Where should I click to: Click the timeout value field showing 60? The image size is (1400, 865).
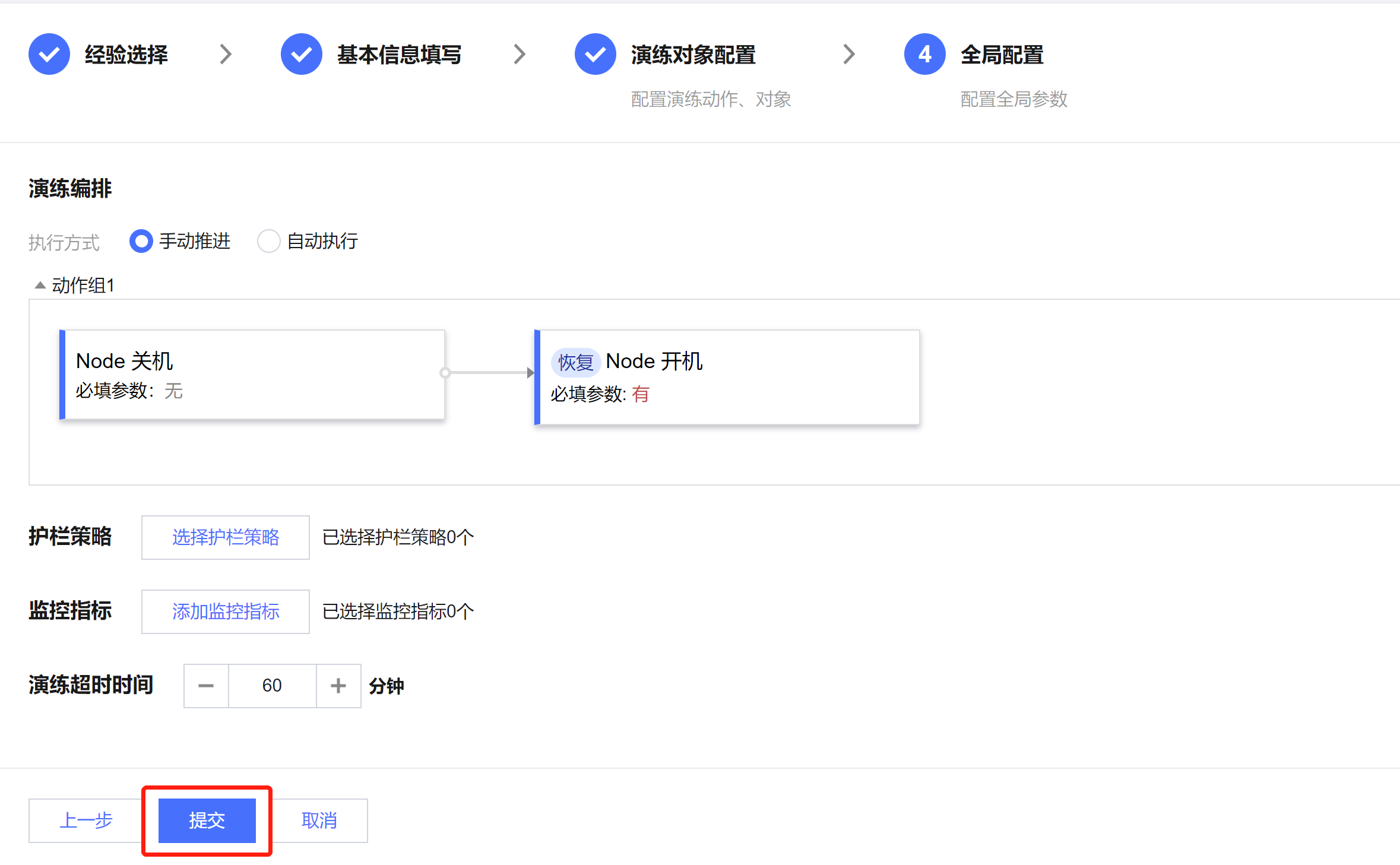click(x=272, y=686)
